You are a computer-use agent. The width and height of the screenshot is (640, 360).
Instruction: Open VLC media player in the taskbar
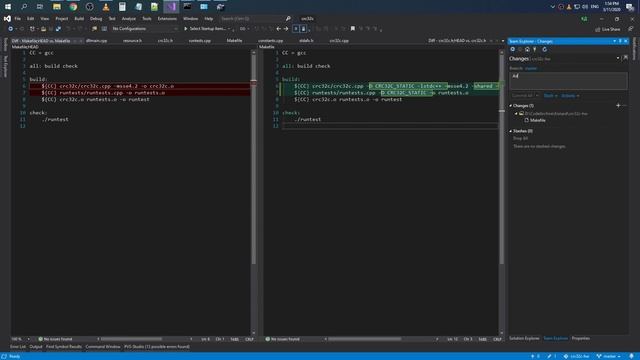(x=106, y=7)
